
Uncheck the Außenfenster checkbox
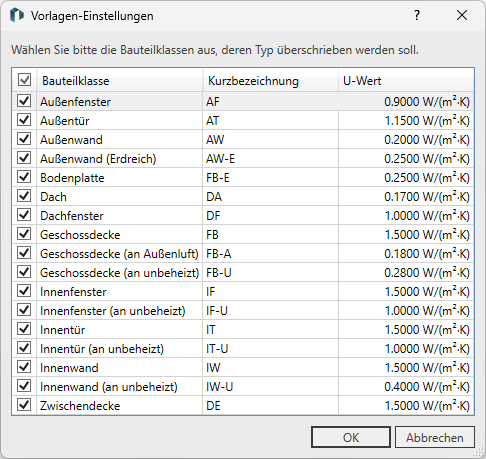pos(24,101)
